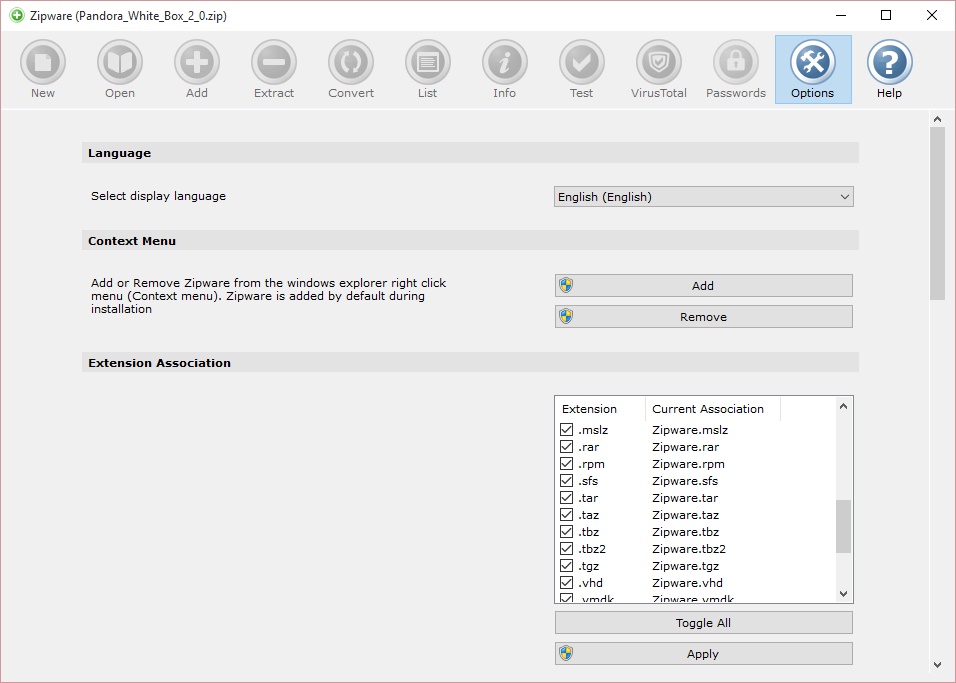Image resolution: width=956 pixels, height=683 pixels.
Task: Select the Options tools icon
Action: coord(813,62)
